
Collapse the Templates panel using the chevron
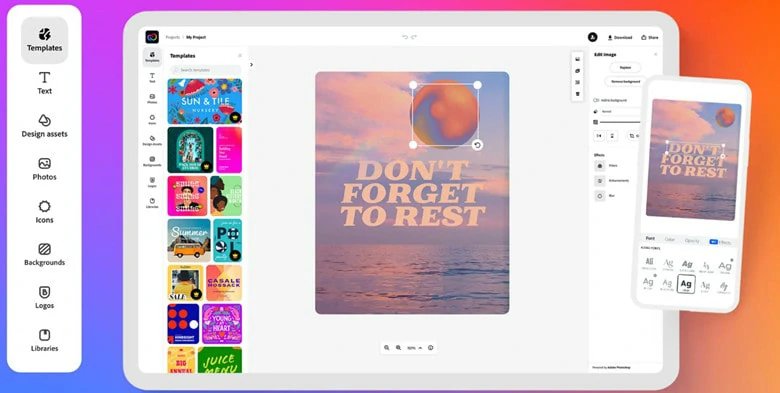point(251,64)
